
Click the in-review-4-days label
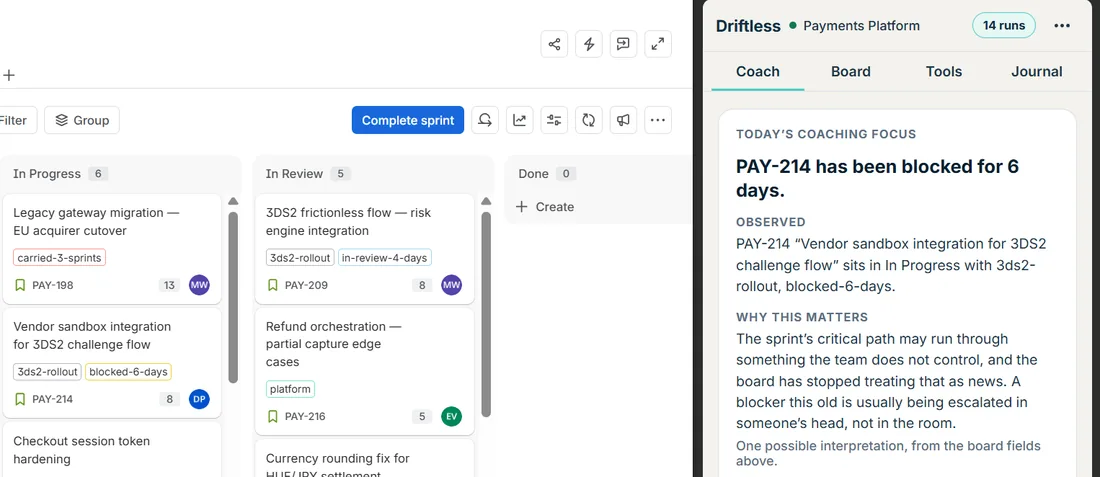384,257
